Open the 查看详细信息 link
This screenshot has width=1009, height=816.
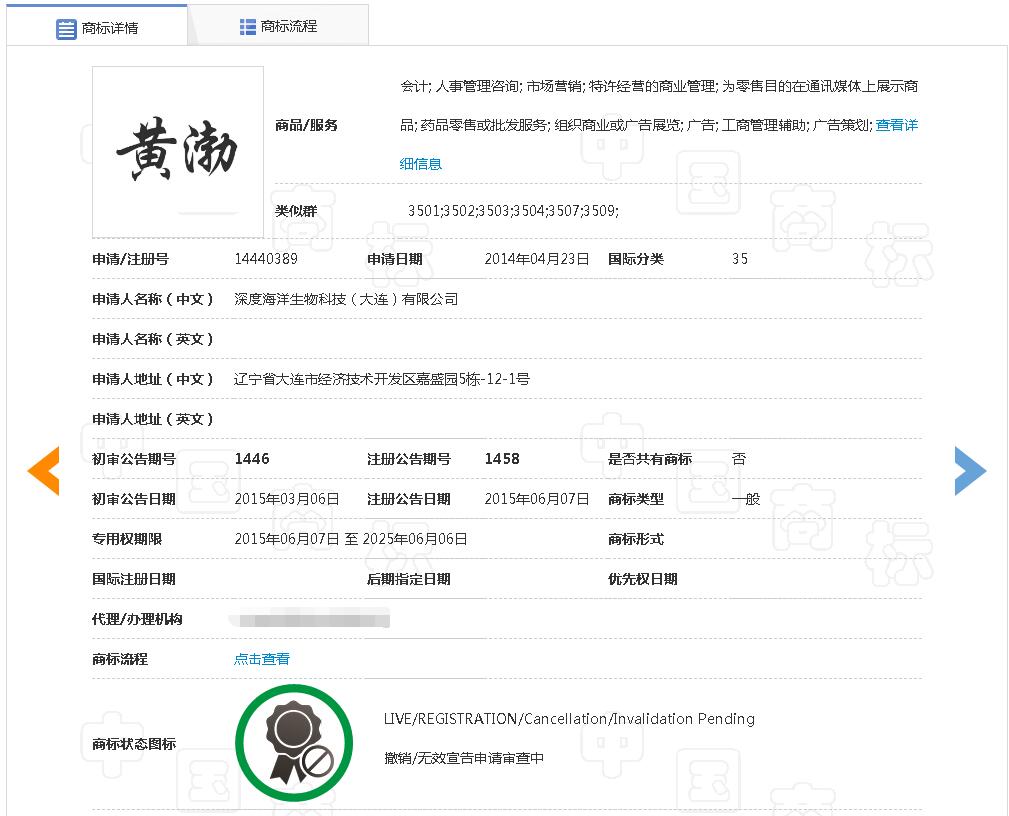(896, 125)
